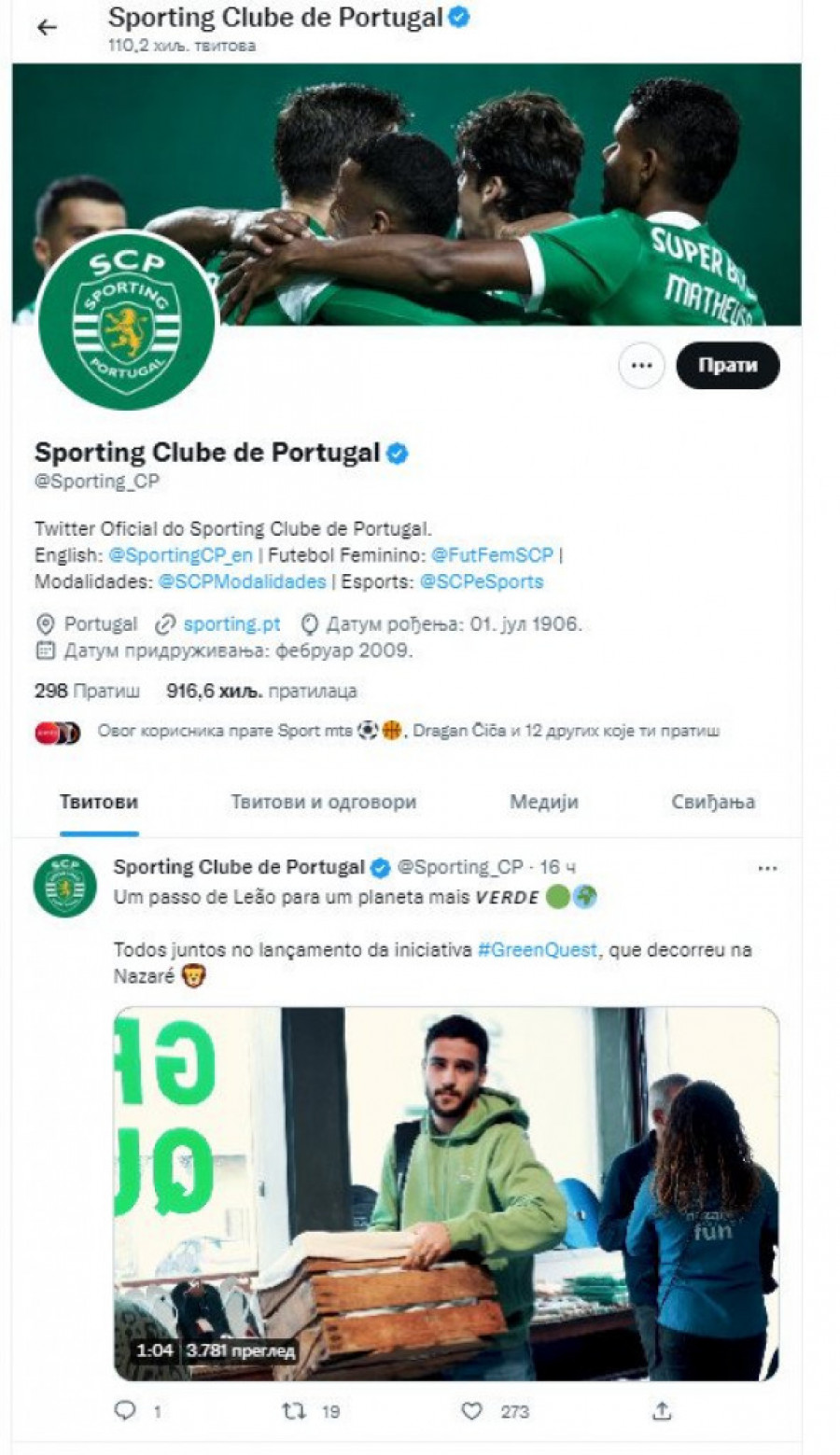840x1455 pixels.
Task: Open the Медији tab
Action: coord(544,802)
